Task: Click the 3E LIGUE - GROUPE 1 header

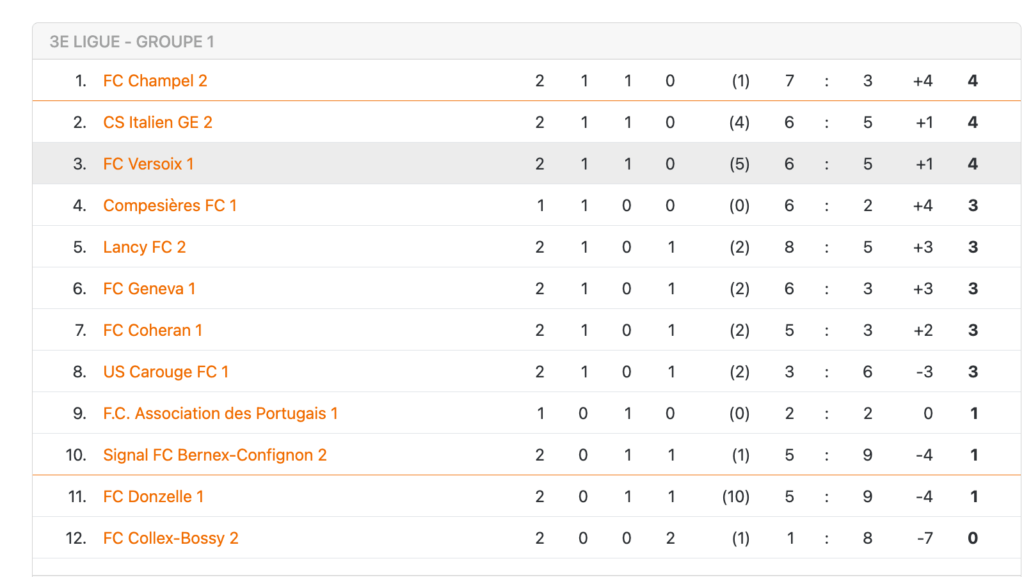Action: coord(132,42)
